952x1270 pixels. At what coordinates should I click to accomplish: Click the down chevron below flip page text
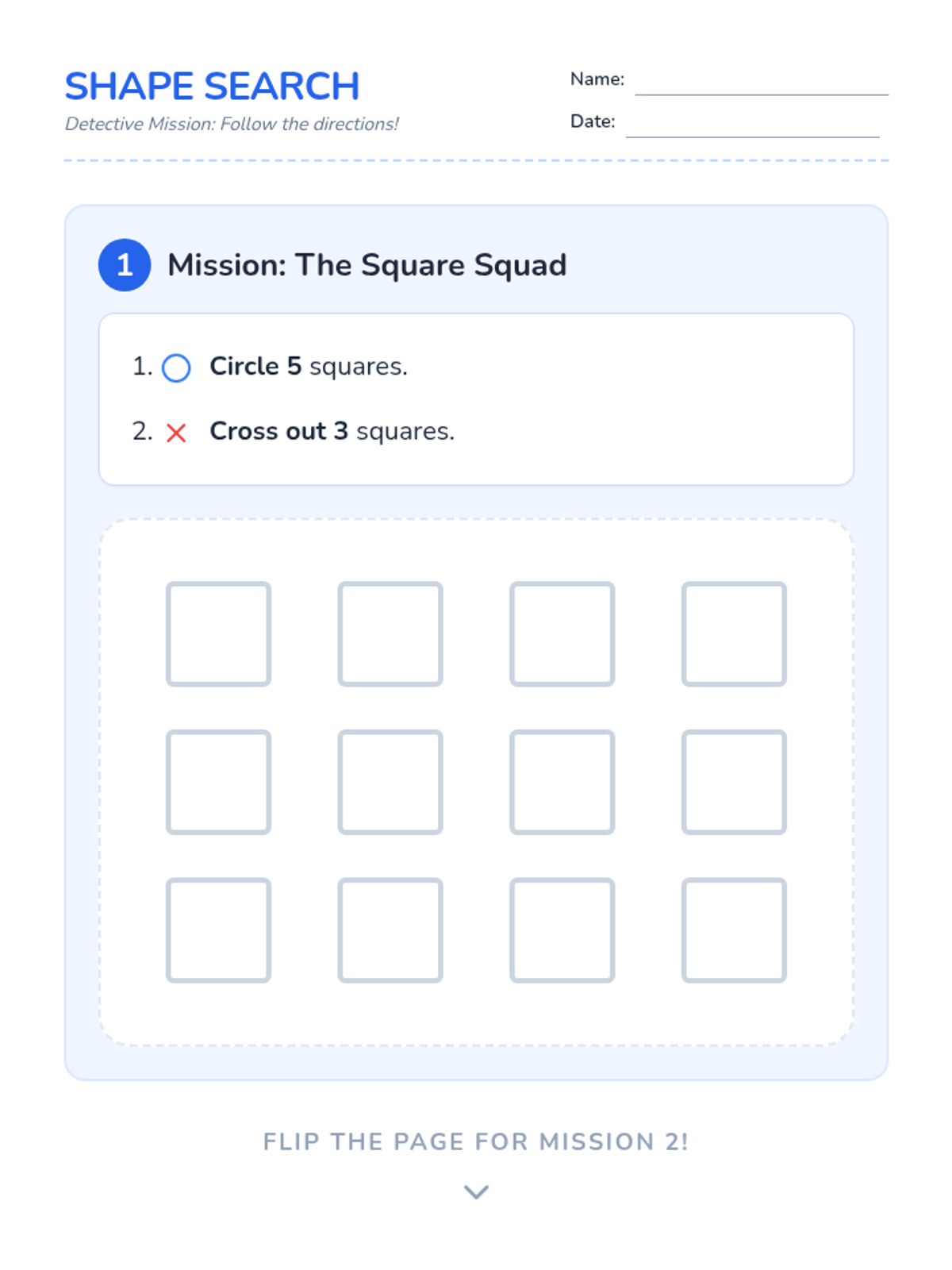pos(476,1191)
